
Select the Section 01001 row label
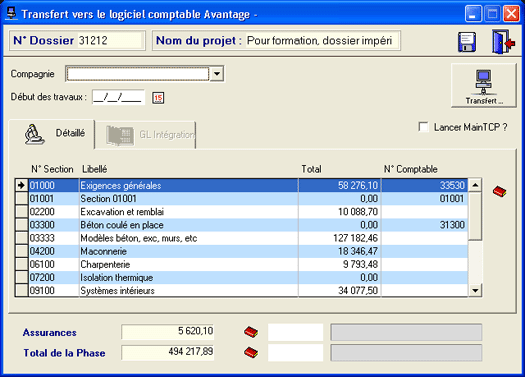tap(108, 199)
